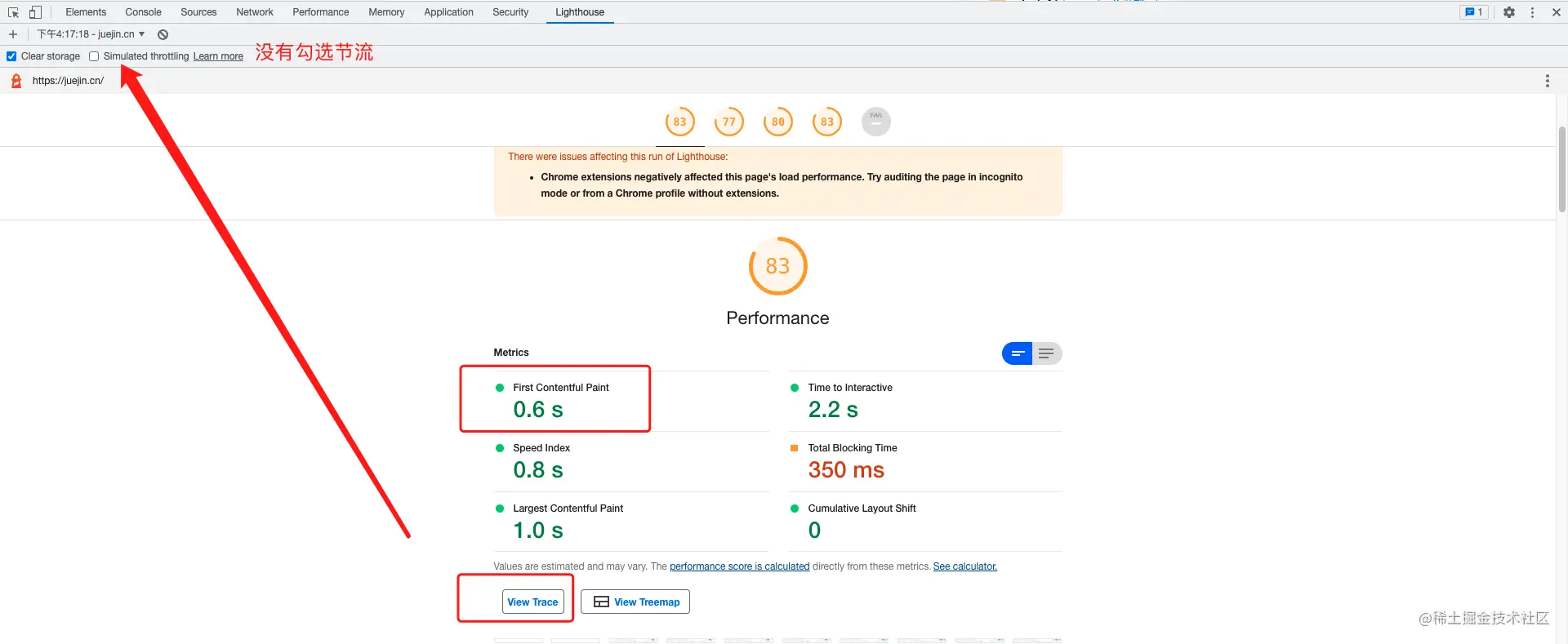This screenshot has height=644, width=1568.
Task: Click the View Trace button
Action: click(532, 602)
